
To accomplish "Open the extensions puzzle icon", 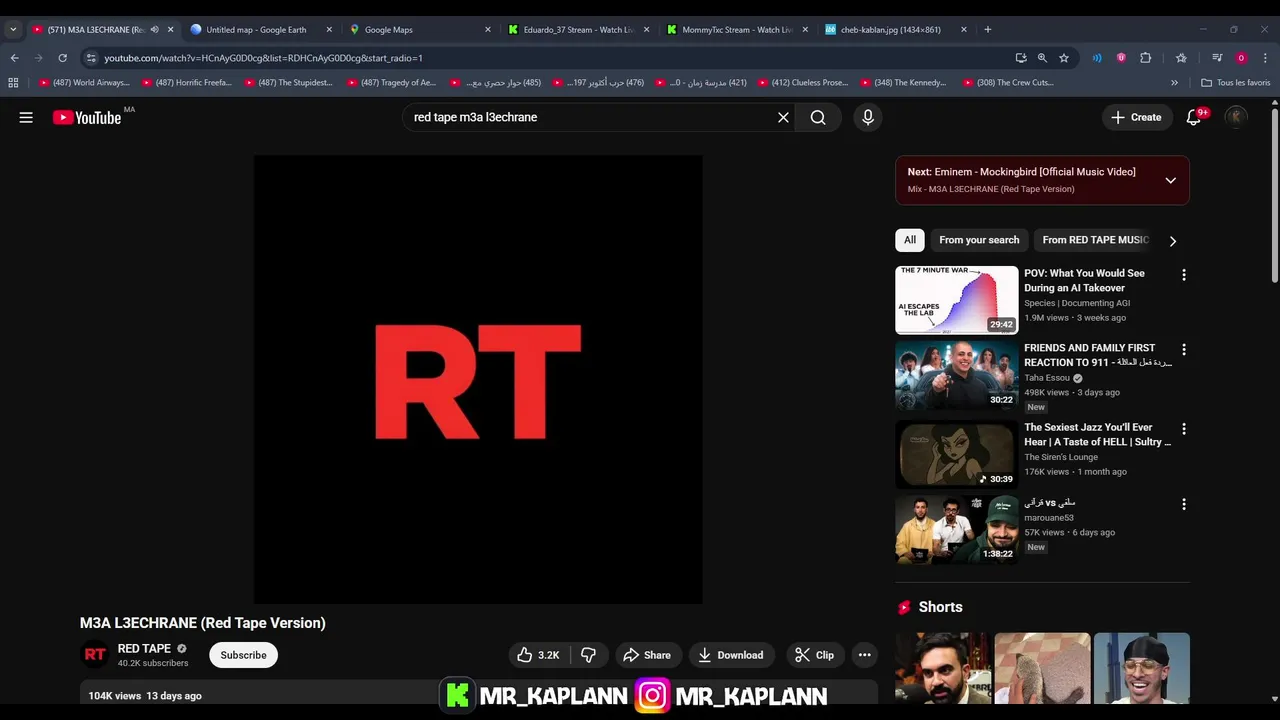I will (1146, 58).
